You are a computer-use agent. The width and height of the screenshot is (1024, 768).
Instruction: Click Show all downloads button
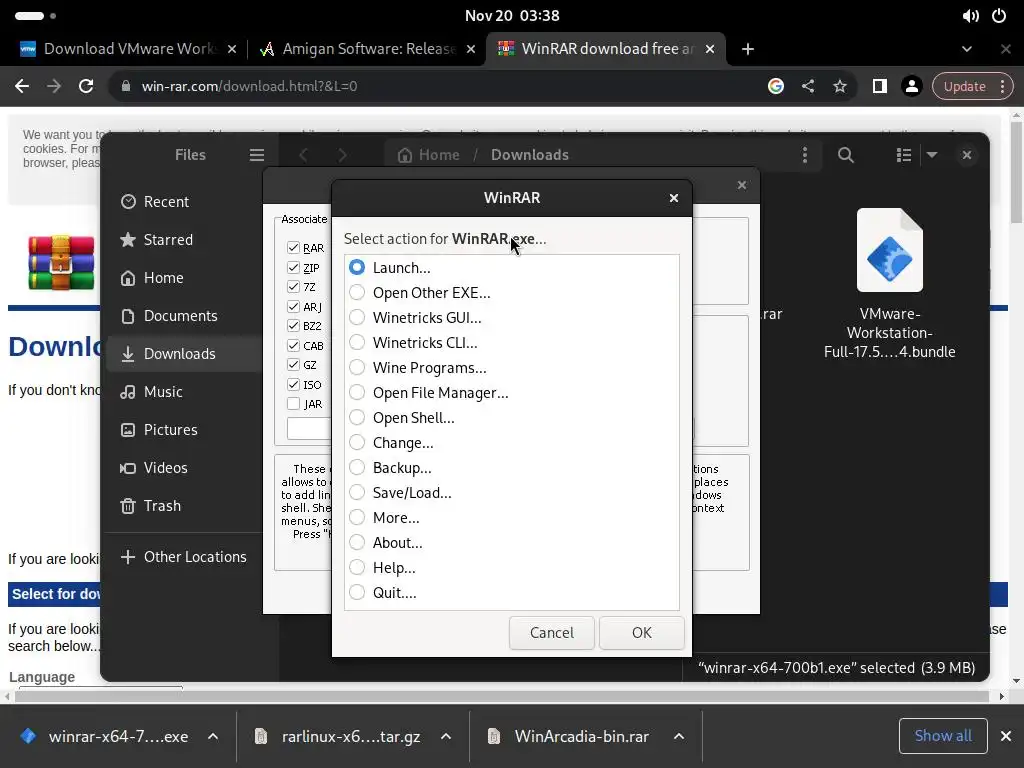pos(943,736)
